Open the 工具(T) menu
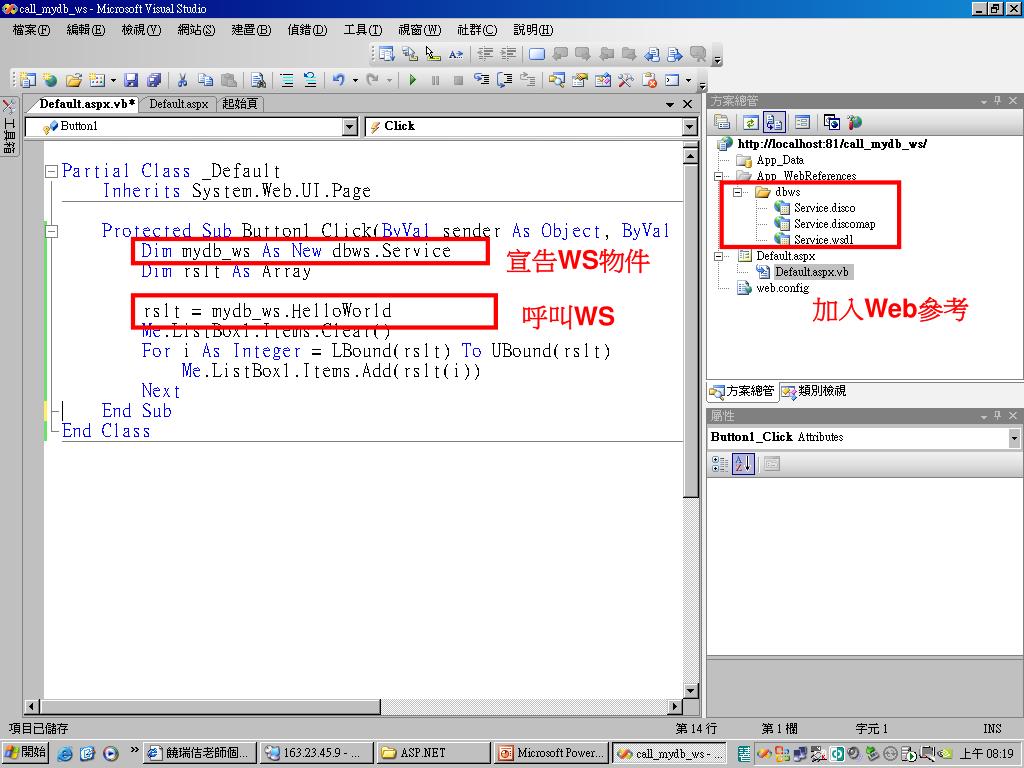This screenshot has height=768, width=1024. [x=362, y=30]
